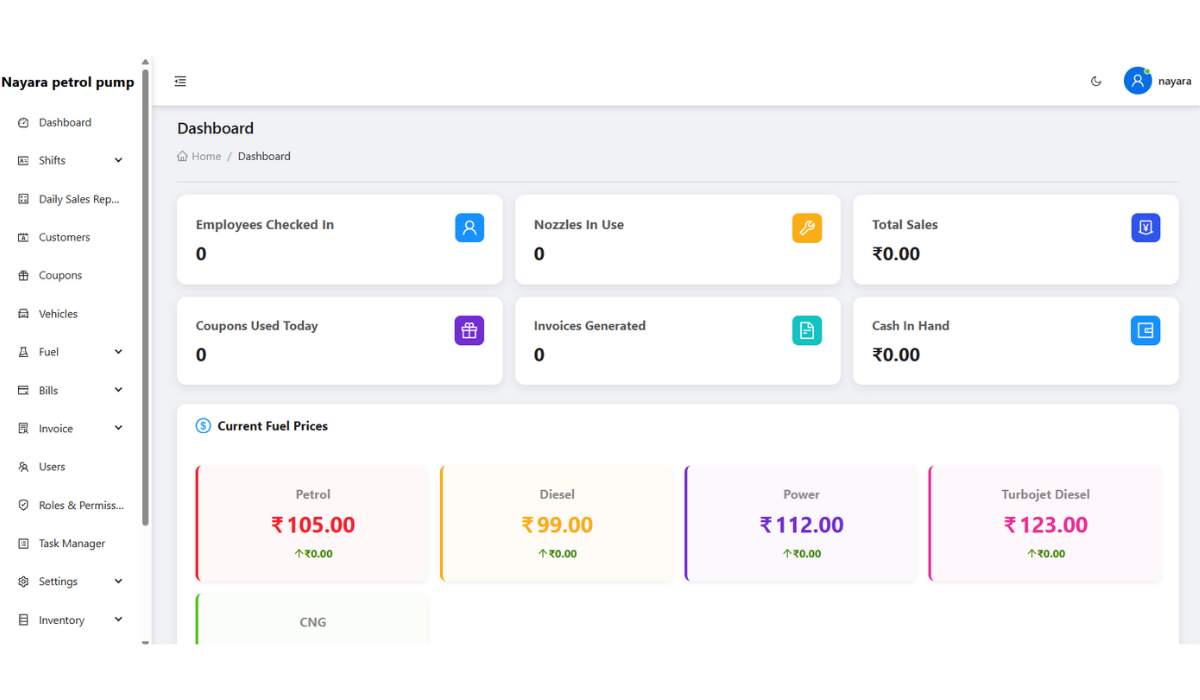Click the Total Sales ₹0.00 value
Viewport: 1200px width, 700px height.
click(x=896, y=254)
